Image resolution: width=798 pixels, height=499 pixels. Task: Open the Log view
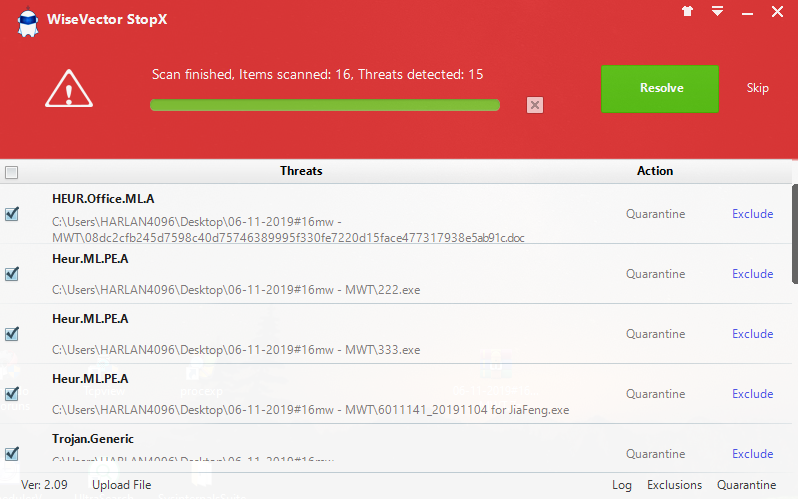pos(621,485)
